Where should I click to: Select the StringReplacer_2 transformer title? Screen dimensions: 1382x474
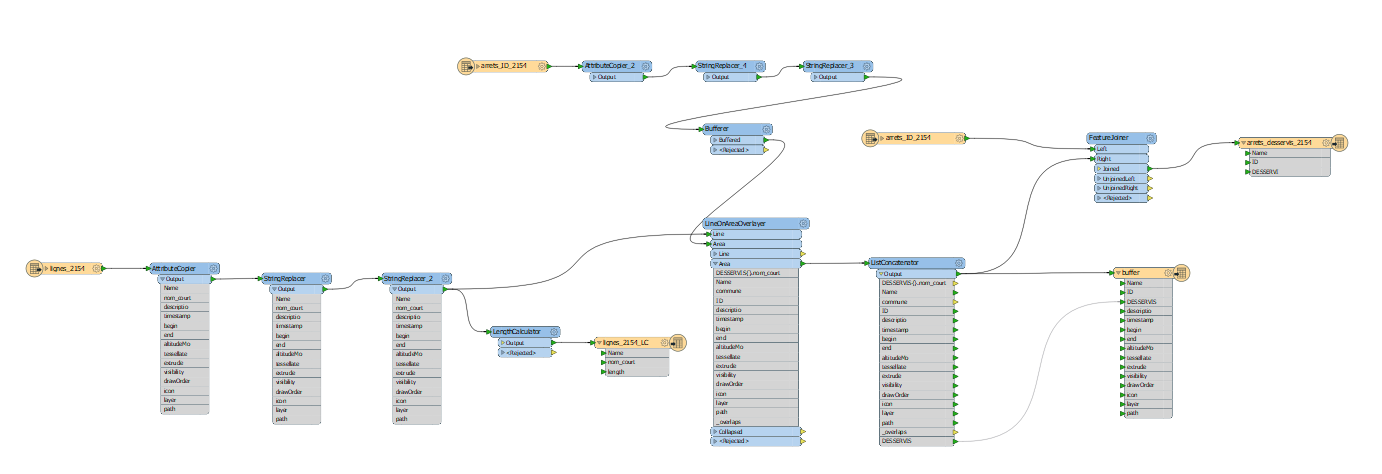(408, 279)
